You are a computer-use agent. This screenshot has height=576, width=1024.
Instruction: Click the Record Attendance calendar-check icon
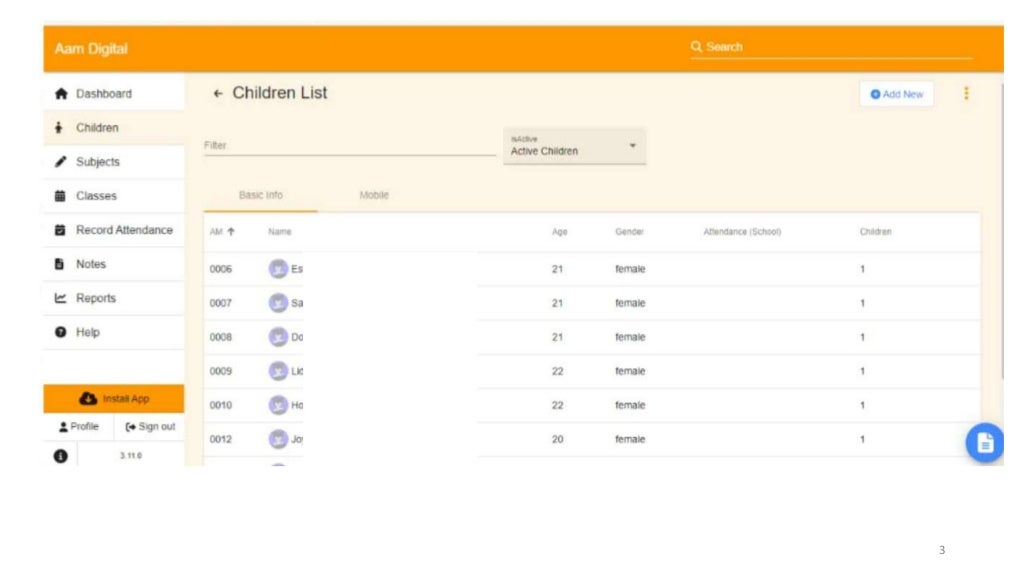click(x=60, y=230)
